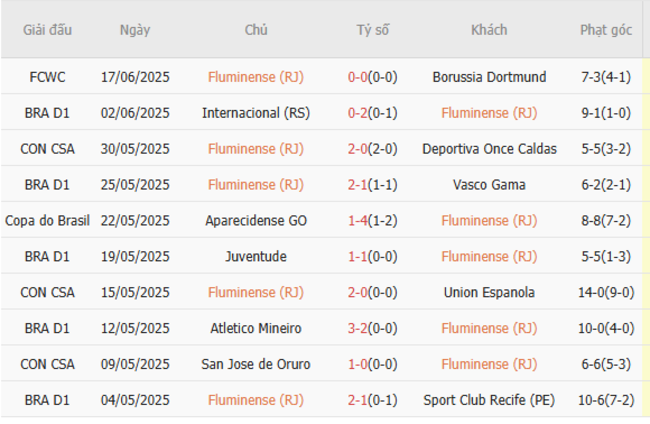Select the 17/06/2025 date cell

(135, 76)
